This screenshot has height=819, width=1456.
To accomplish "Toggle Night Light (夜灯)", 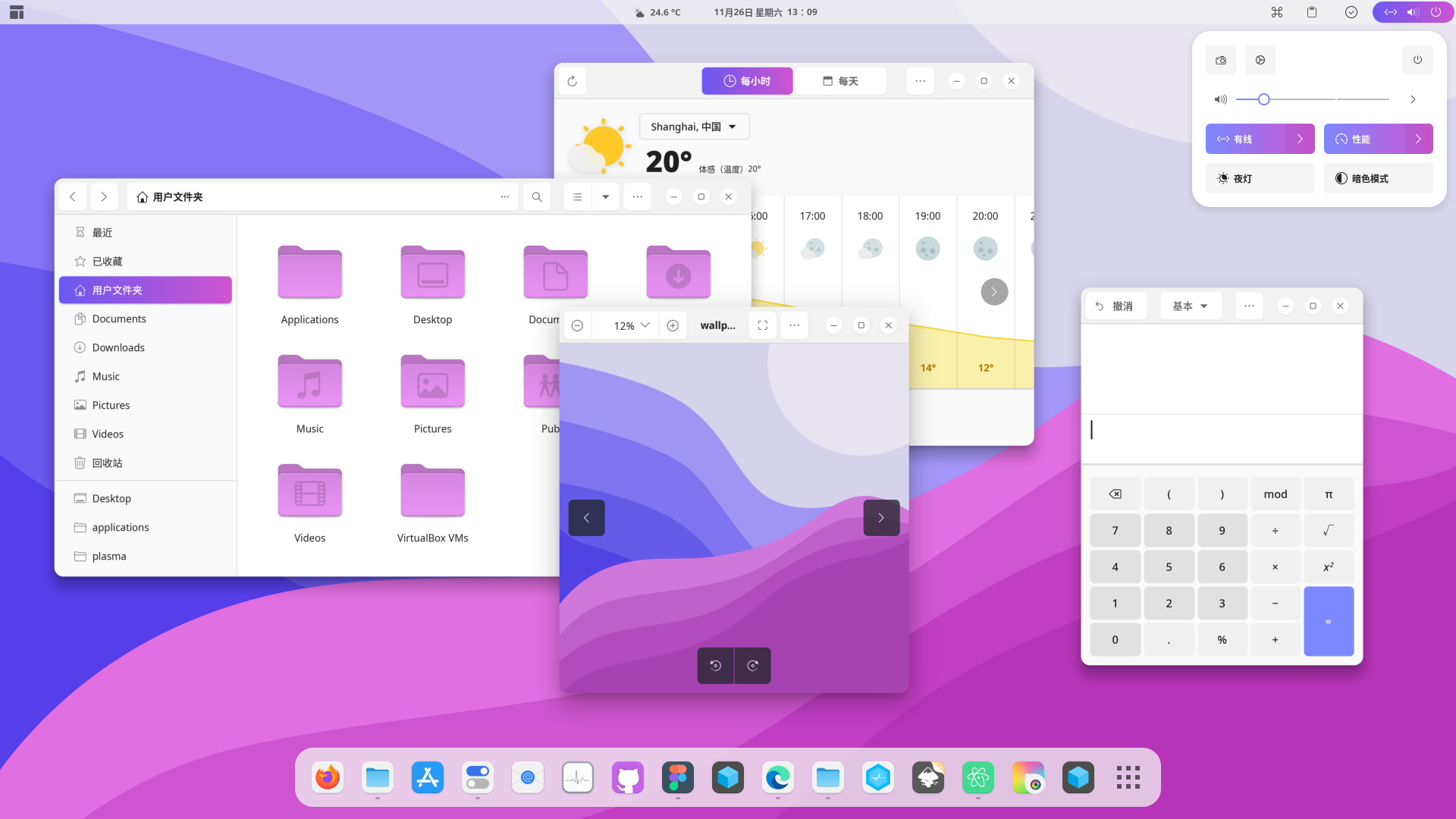I will point(1260,178).
